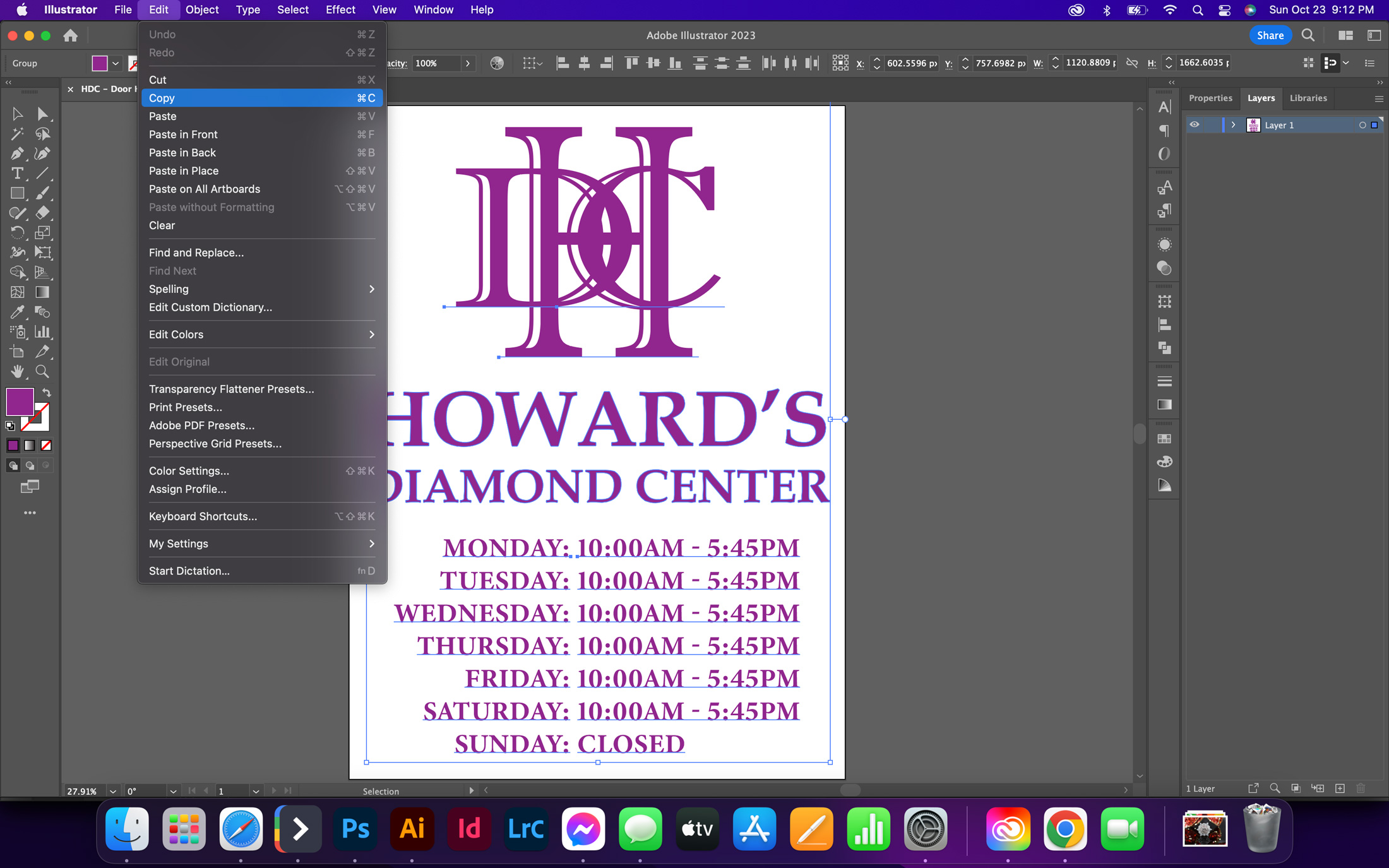
Task: Switch to the Properties tab
Action: [1210, 98]
